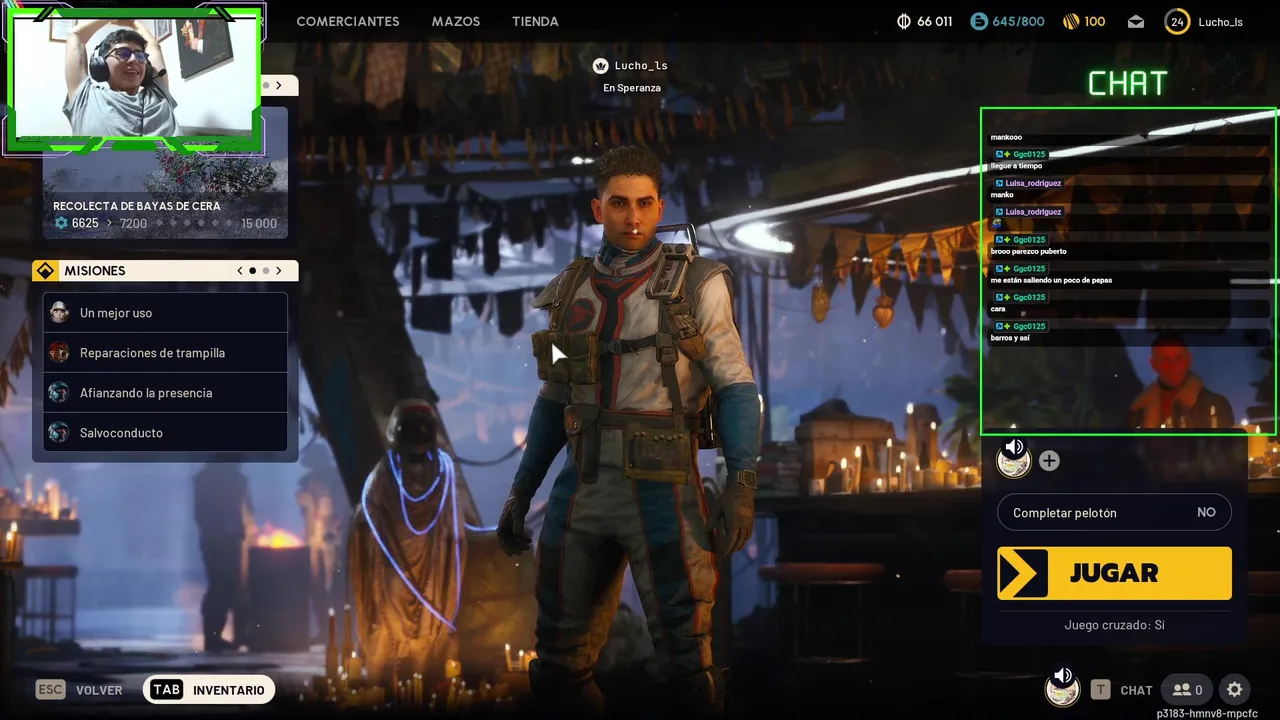Click ESC VOLVER to go back

[x=79, y=690]
